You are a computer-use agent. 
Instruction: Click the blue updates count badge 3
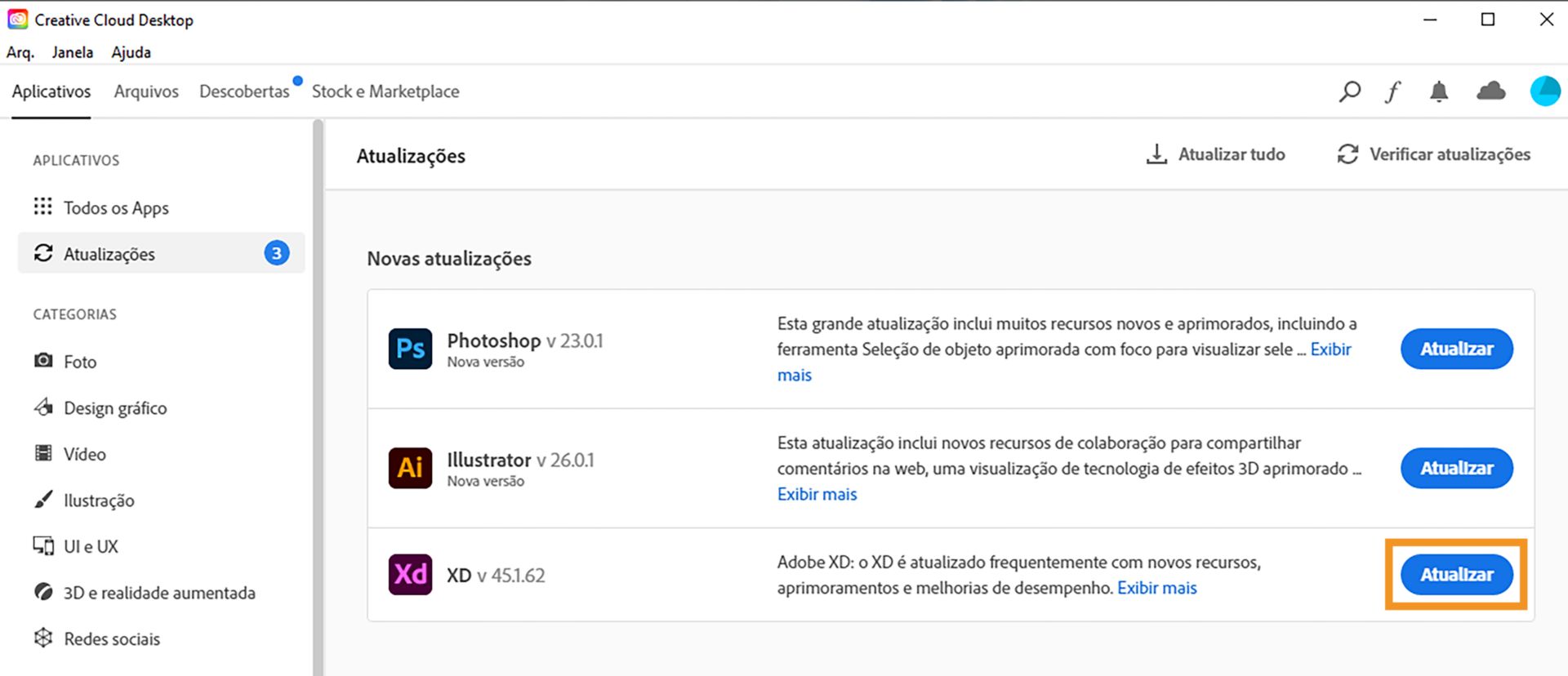tap(277, 253)
